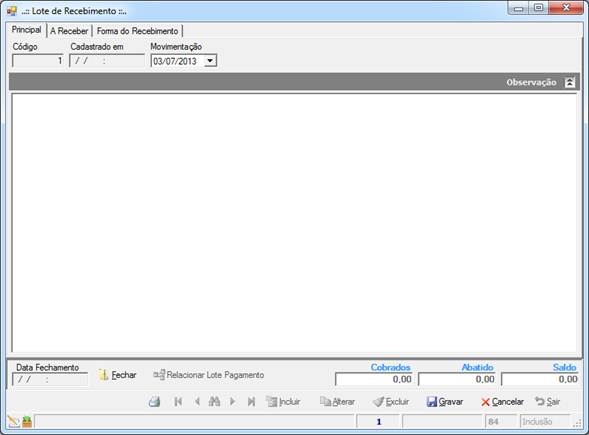589x435 pixels.
Task: Click the Abatido label link
Action: click(x=477, y=367)
